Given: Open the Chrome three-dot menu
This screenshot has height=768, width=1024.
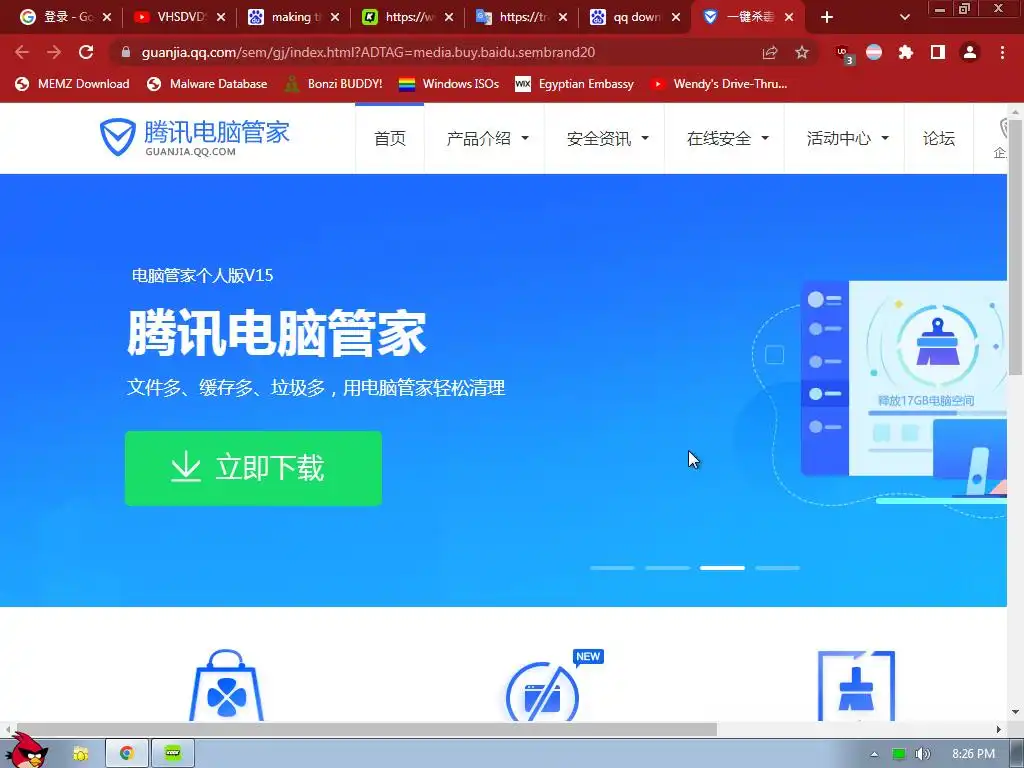Looking at the screenshot, I should click(x=1002, y=52).
